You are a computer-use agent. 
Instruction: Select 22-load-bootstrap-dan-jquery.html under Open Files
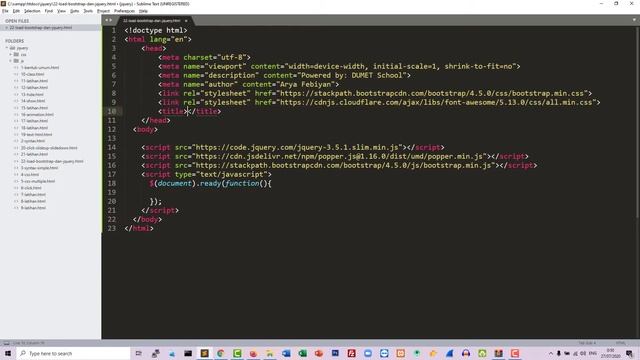pyautogui.click(x=41, y=28)
